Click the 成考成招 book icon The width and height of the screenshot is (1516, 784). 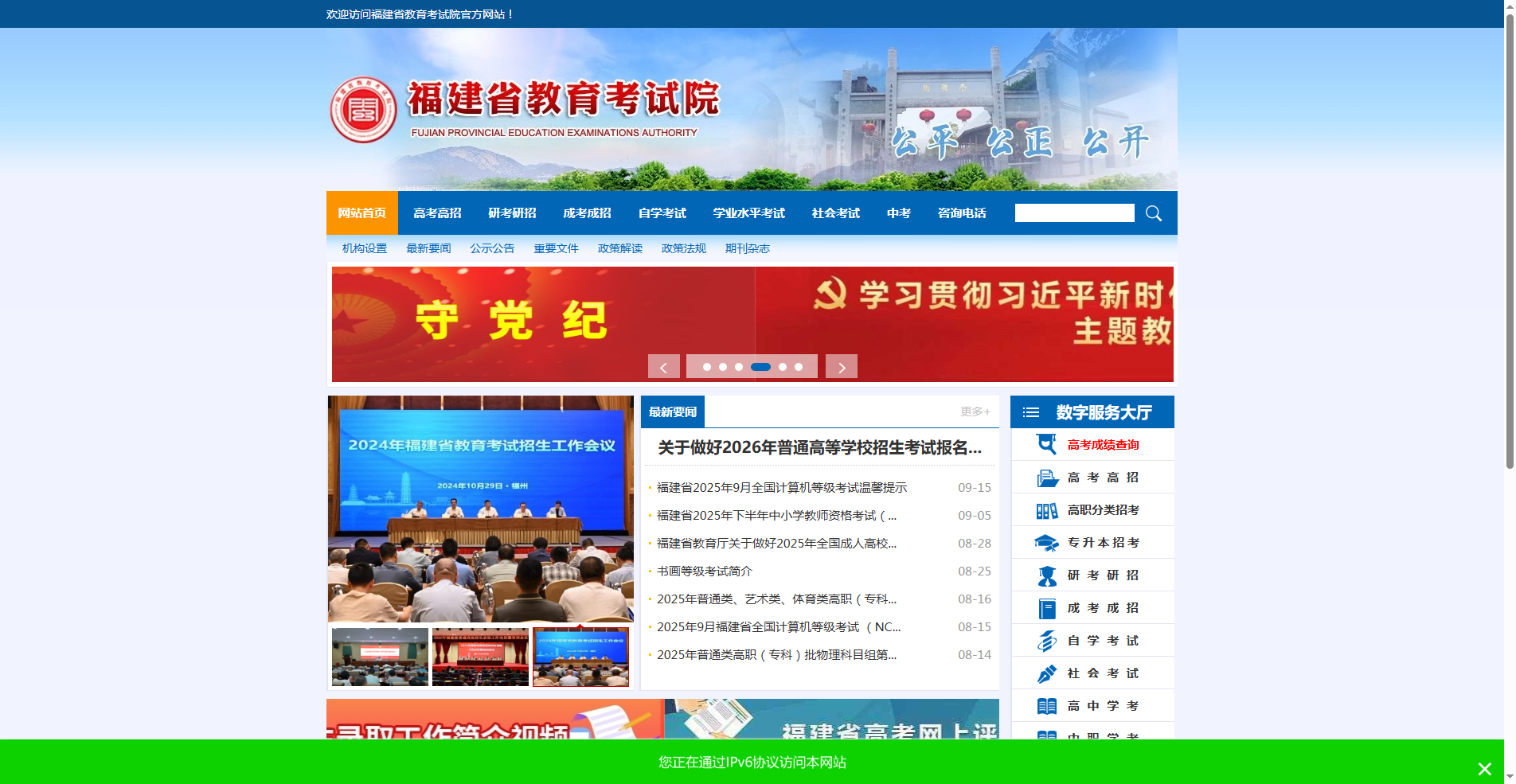click(1047, 607)
